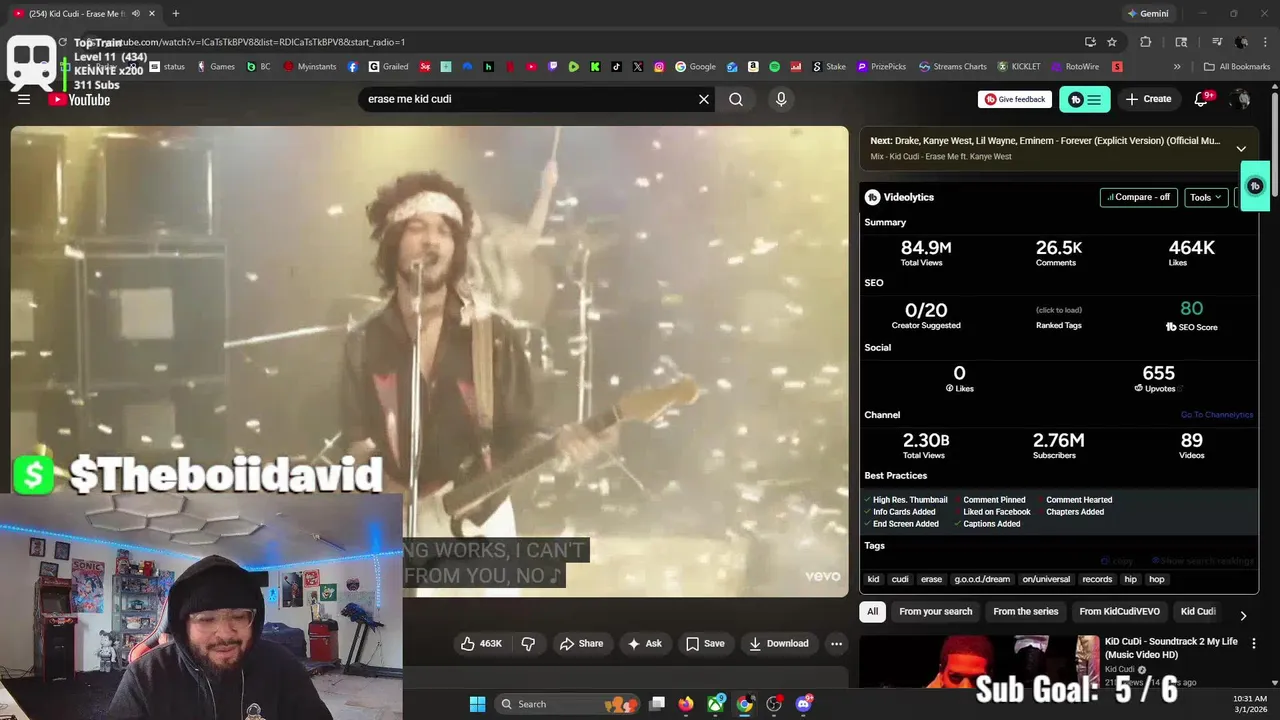Image resolution: width=1280 pixels, height=720 pixels.
Task: Toggle Compare - off in Videolytics
Action: [1139, 197]
